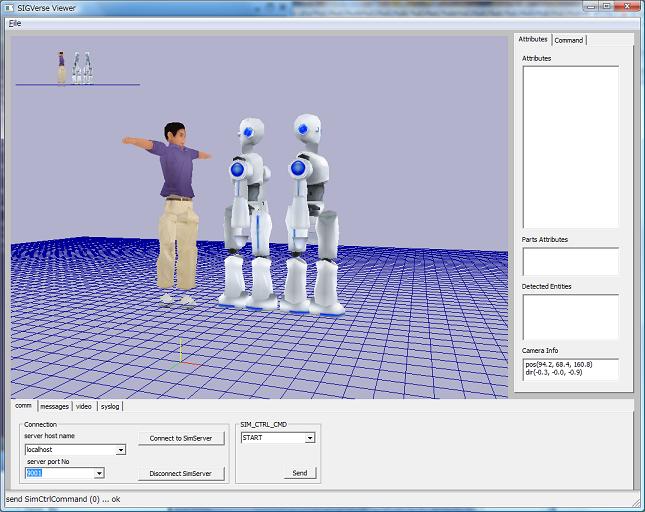Open the messages tab

(x=54, y=406)
